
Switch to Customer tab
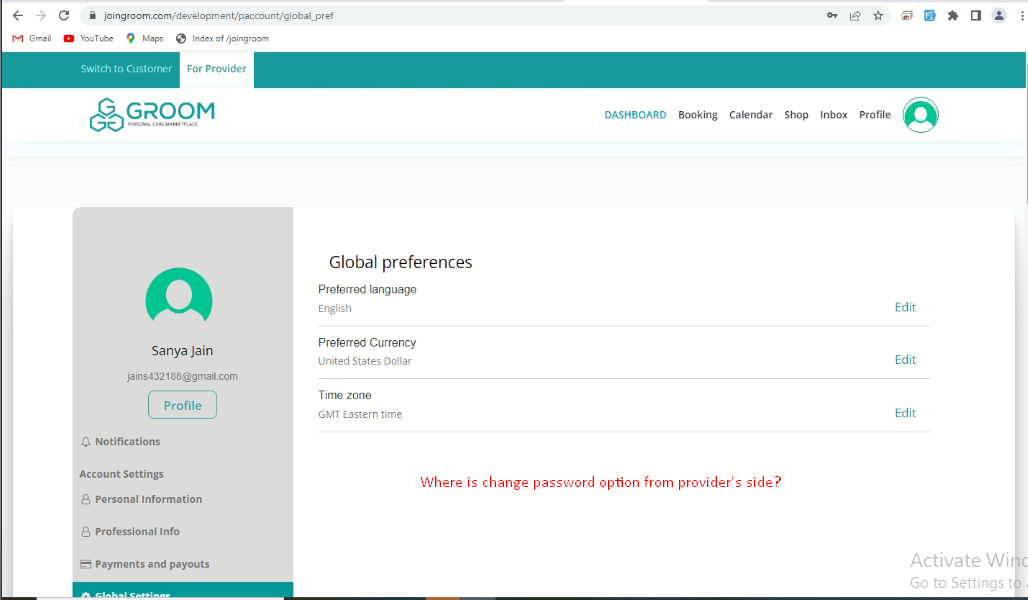pyautogui.click(x=126, y=69)
